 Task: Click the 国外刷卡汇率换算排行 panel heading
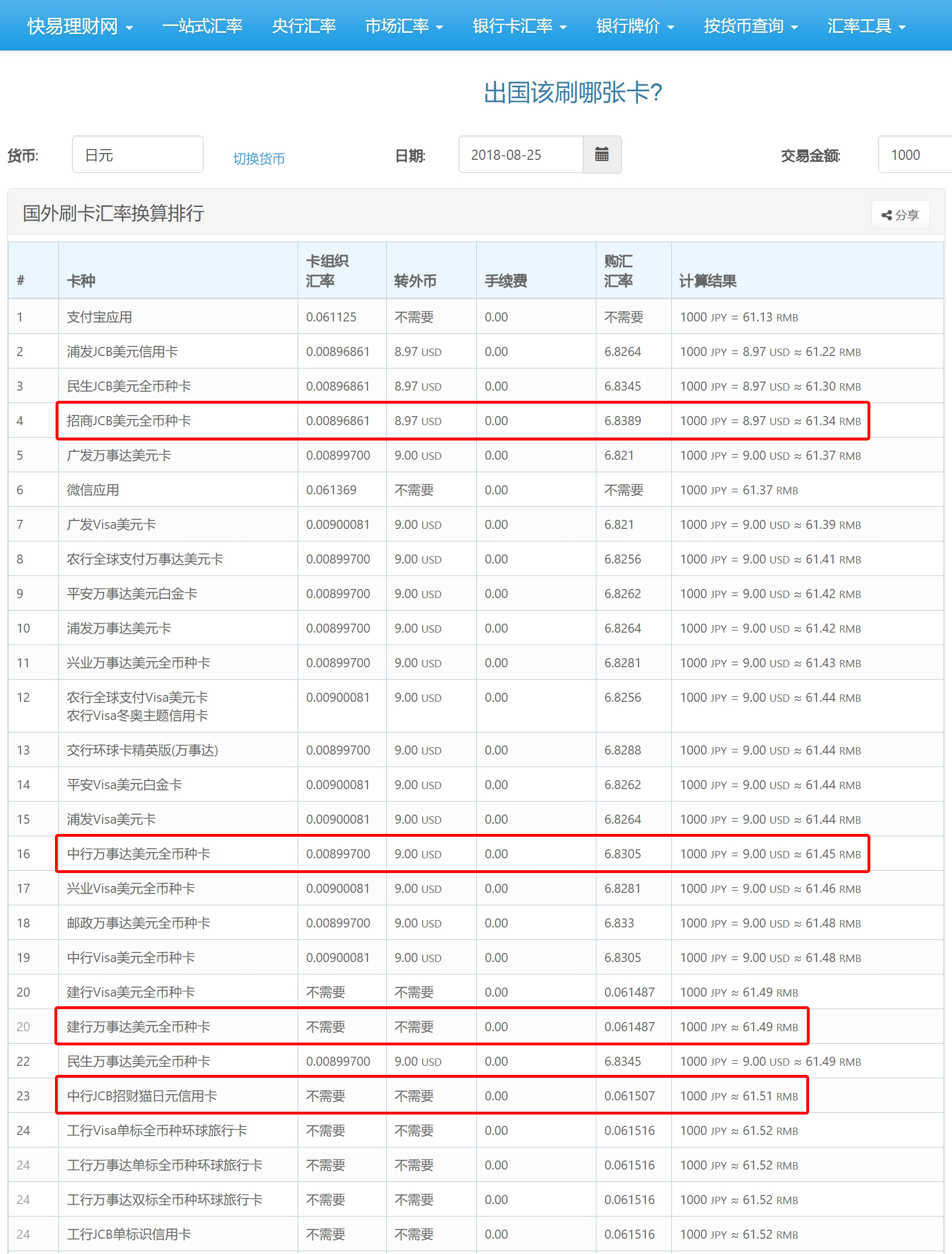[x=113, y=213]
